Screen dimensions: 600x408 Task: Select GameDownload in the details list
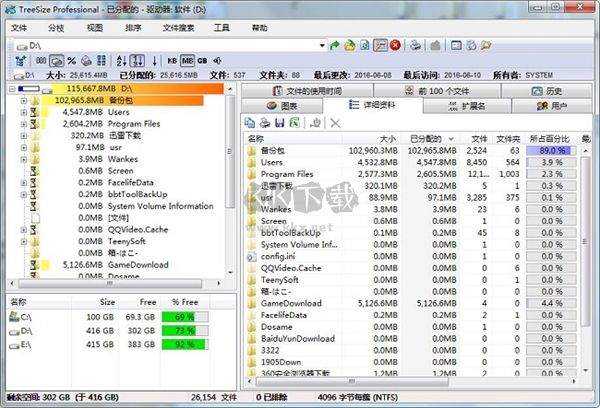click(x=291, y=304)
